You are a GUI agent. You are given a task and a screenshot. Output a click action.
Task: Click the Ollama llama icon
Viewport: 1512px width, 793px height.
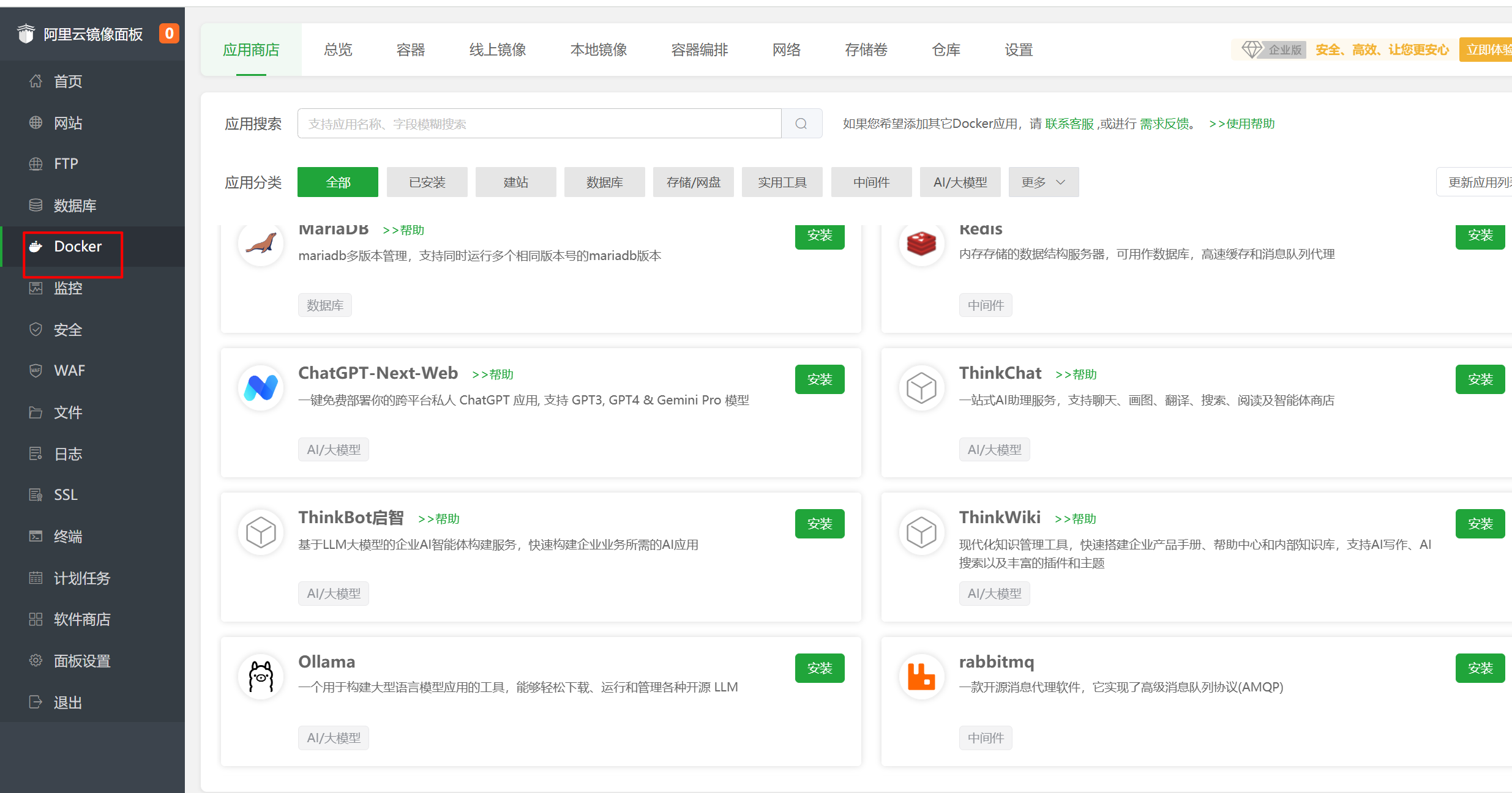coord(261,677)
